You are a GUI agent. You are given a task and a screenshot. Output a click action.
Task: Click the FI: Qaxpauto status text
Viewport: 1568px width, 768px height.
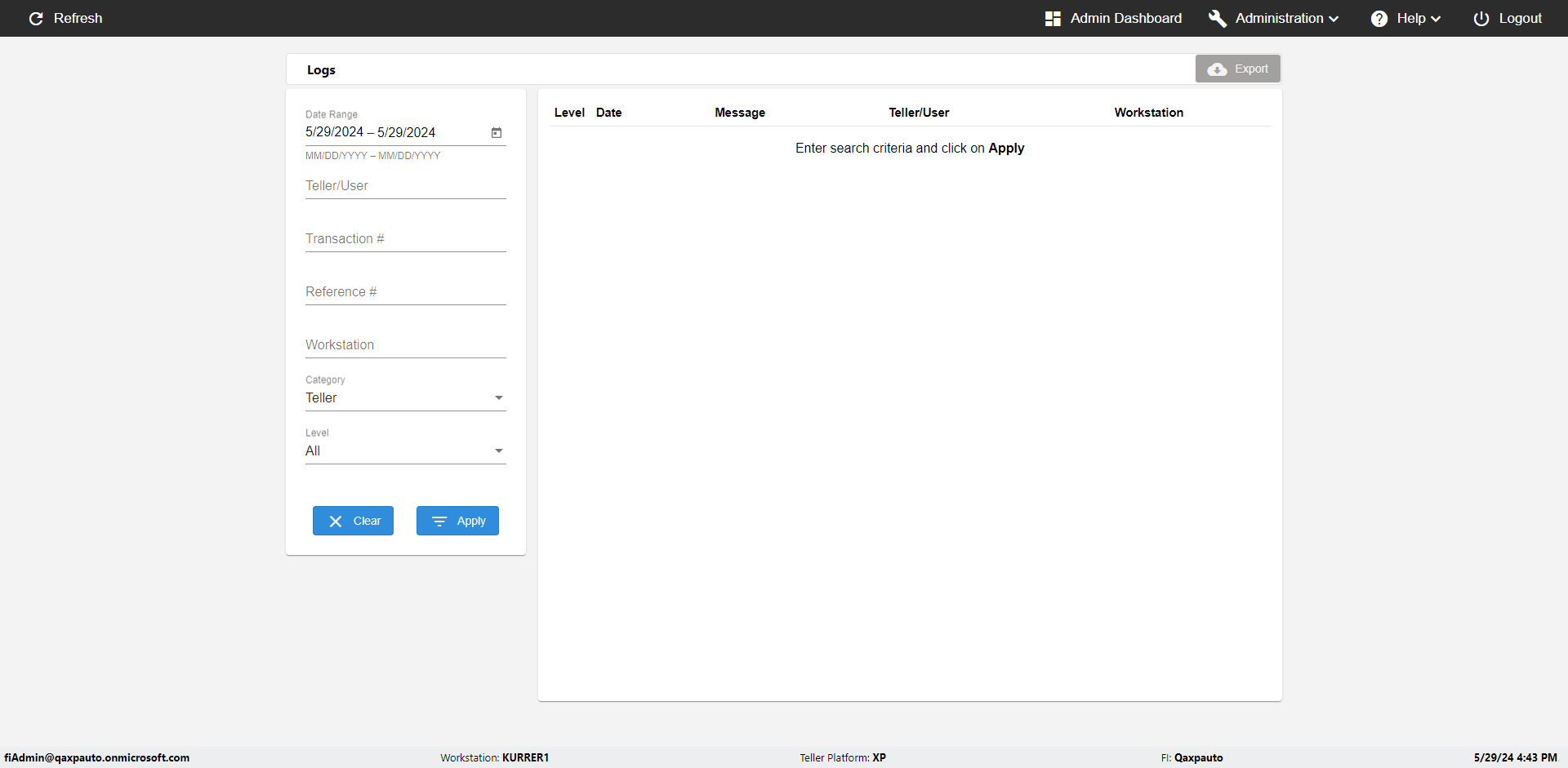(x=1192, y=757)
